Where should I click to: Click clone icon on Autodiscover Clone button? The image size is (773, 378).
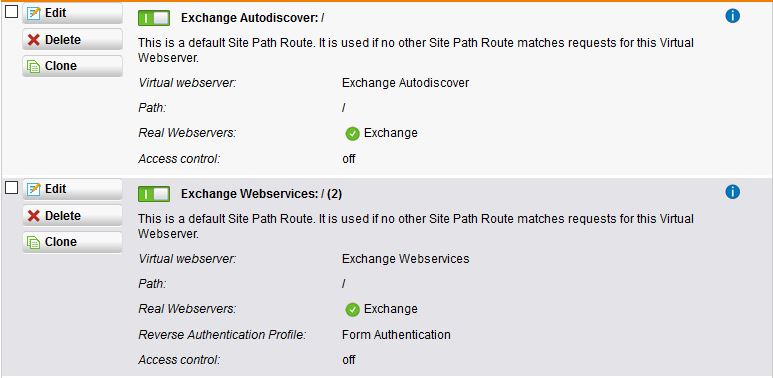tap(34, 66)
